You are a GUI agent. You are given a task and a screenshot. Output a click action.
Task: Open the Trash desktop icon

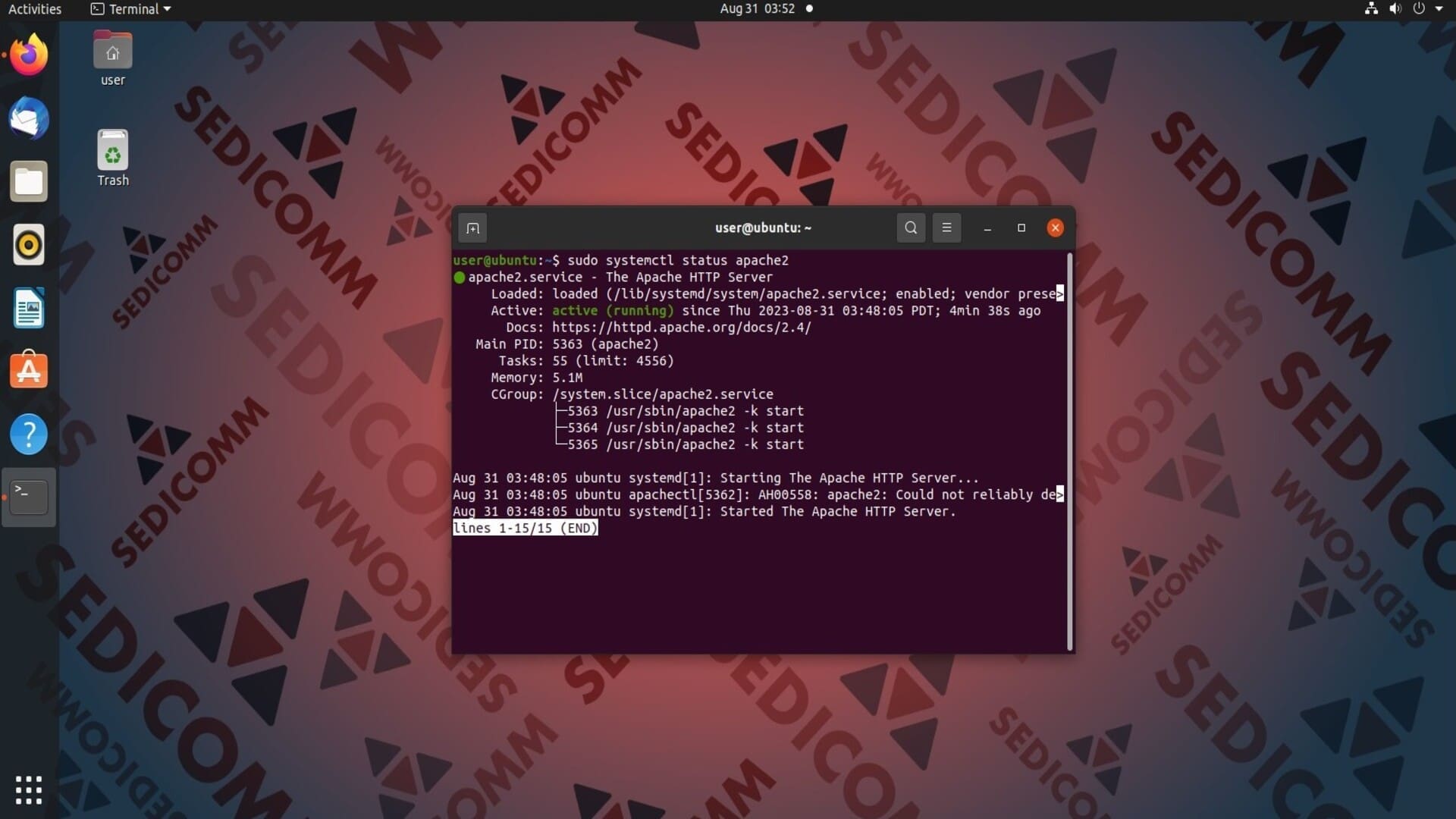point(113,158)
